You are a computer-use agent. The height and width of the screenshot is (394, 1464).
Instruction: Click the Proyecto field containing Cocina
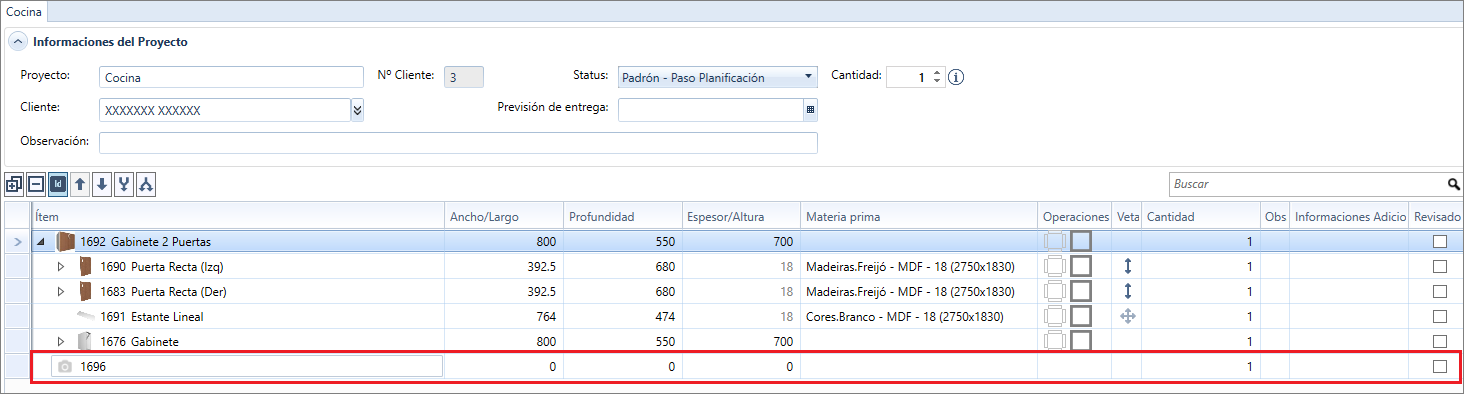231,77
